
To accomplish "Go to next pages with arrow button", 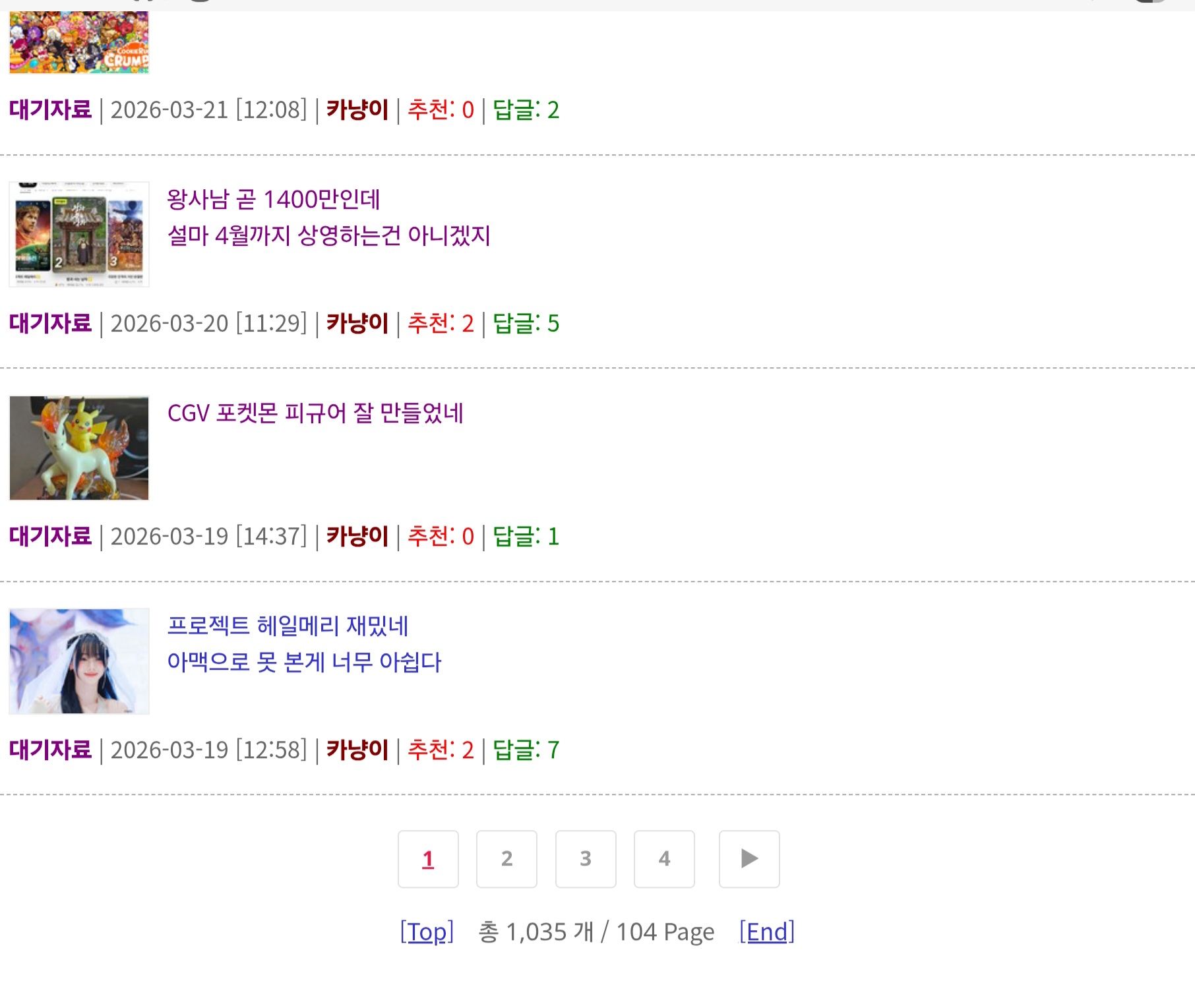I will [x=749, y=859].
